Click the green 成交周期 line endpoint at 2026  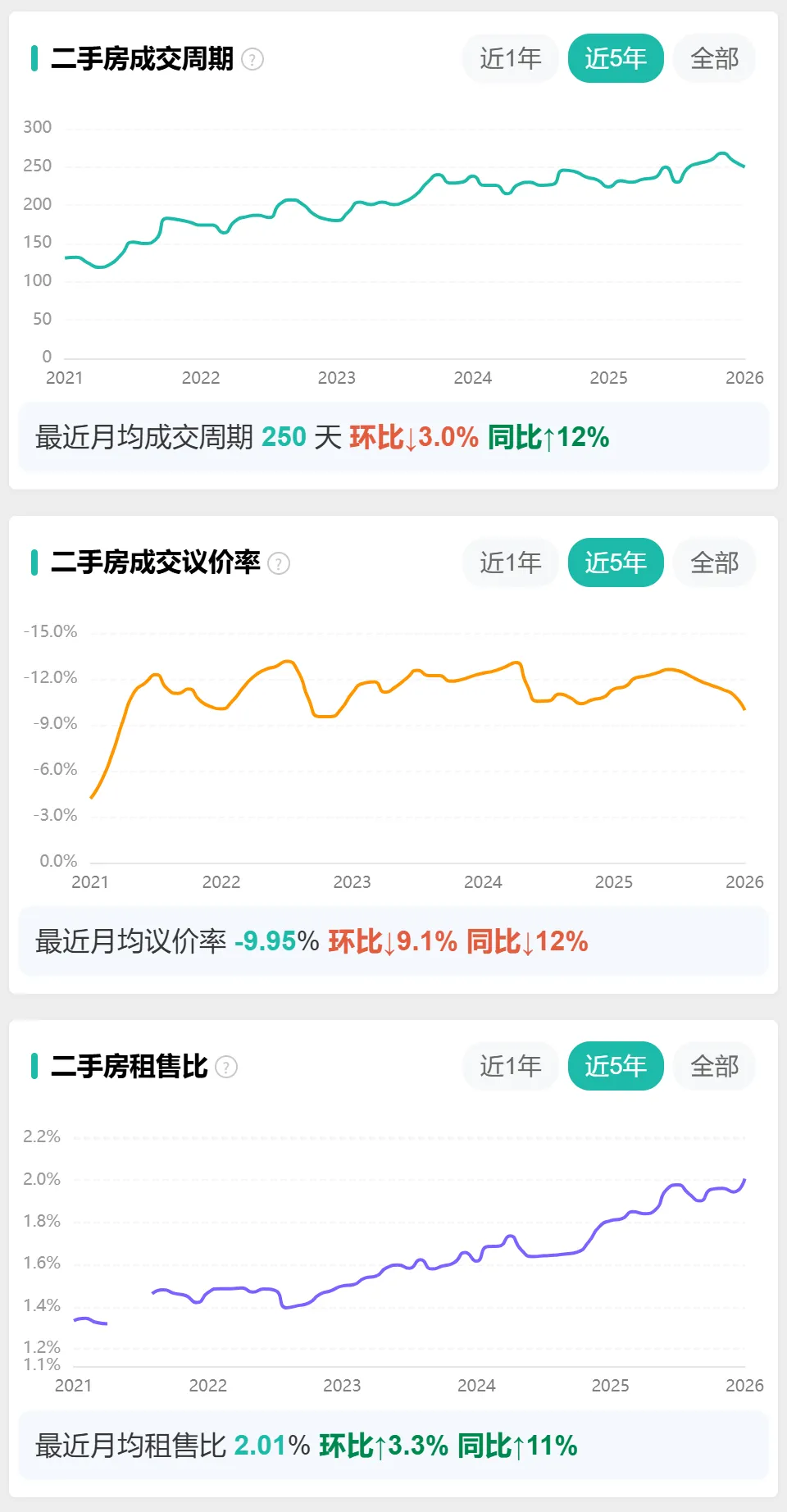[x=744, y=166]
